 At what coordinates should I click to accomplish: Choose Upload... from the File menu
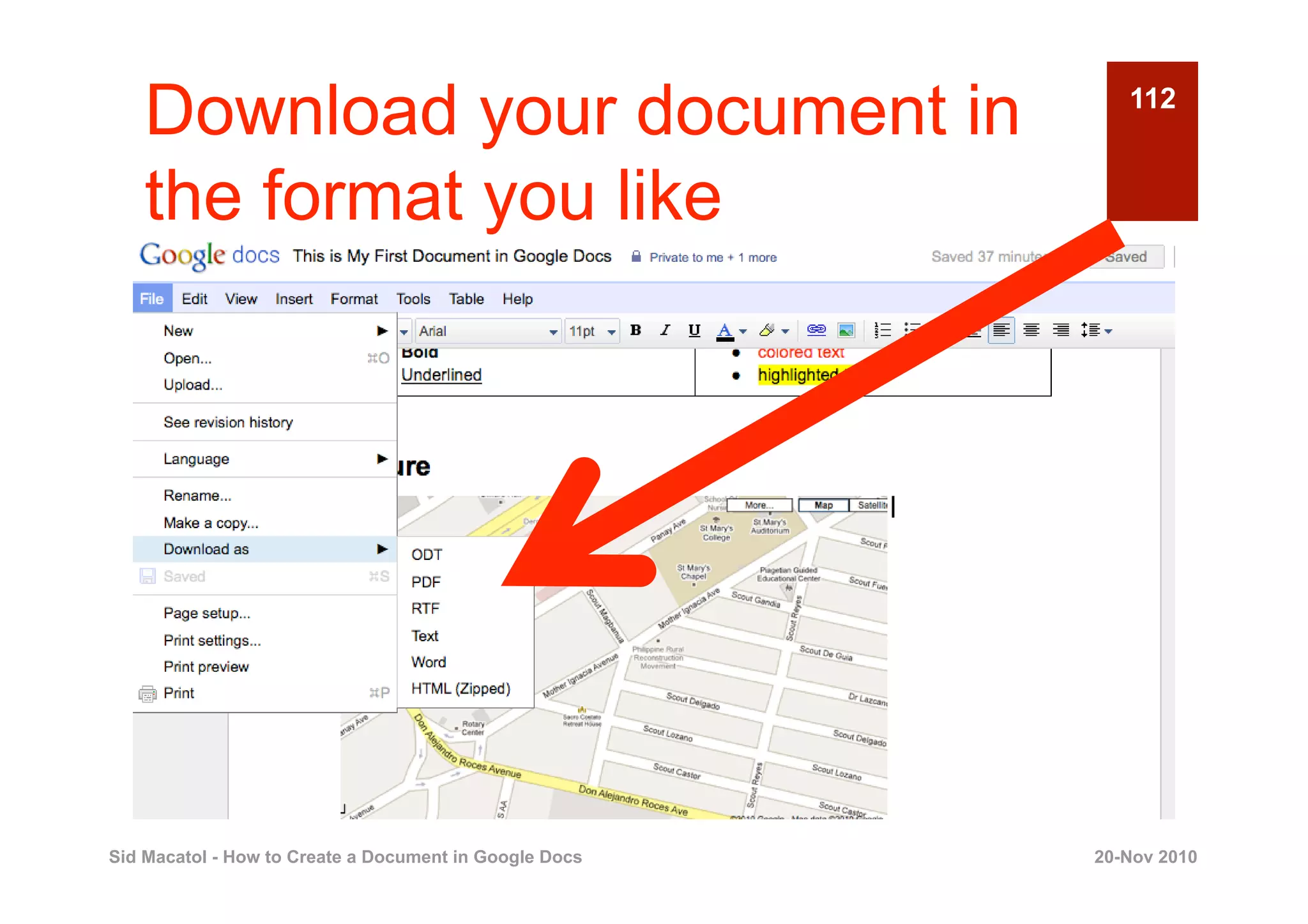point(265,385)
